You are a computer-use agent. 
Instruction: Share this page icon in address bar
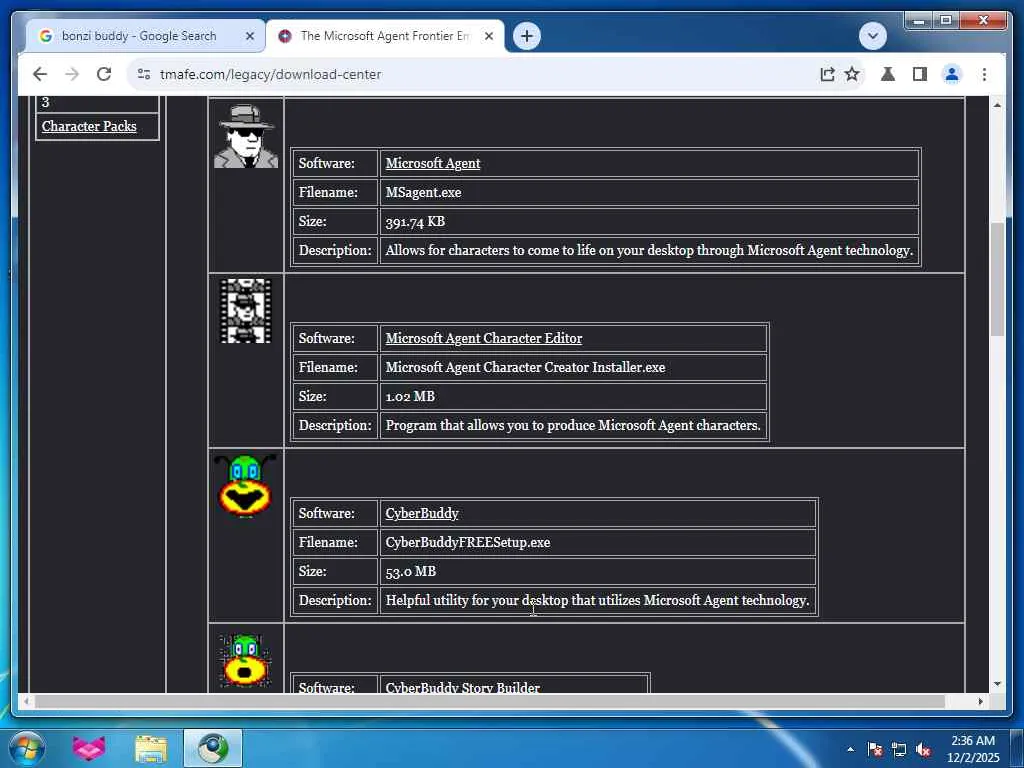click(x=827, y=74)
